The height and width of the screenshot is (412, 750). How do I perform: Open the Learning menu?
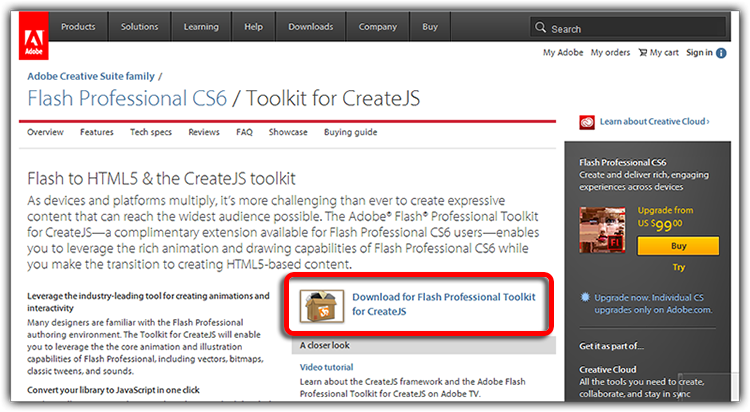201,27
